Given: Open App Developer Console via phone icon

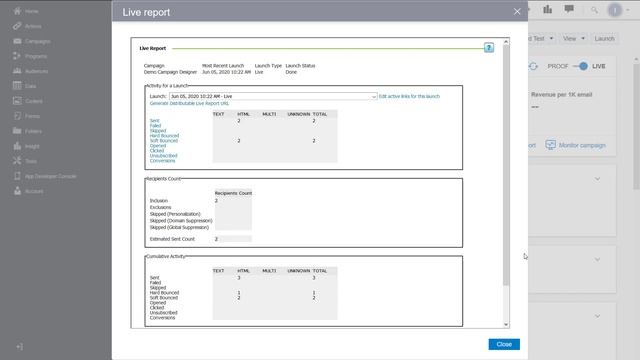Looking at the screenshot, I should click(17, 176).
